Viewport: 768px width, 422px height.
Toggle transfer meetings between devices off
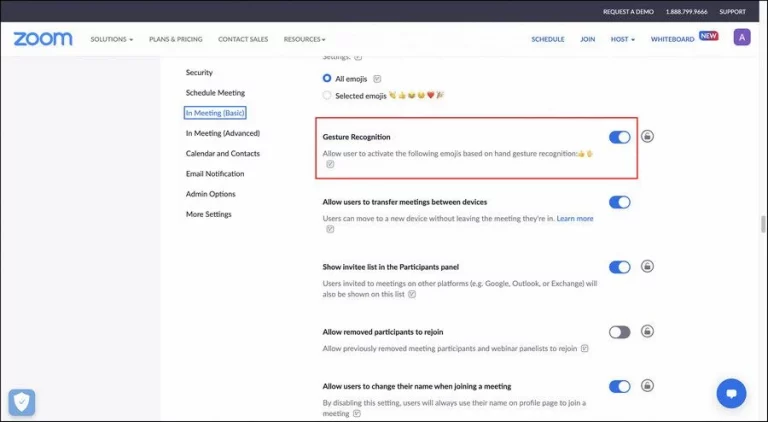click(x=619, y=202)
